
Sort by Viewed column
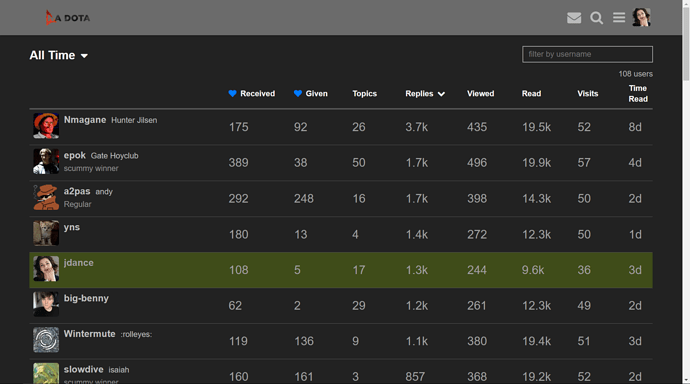tap(481, 94)
